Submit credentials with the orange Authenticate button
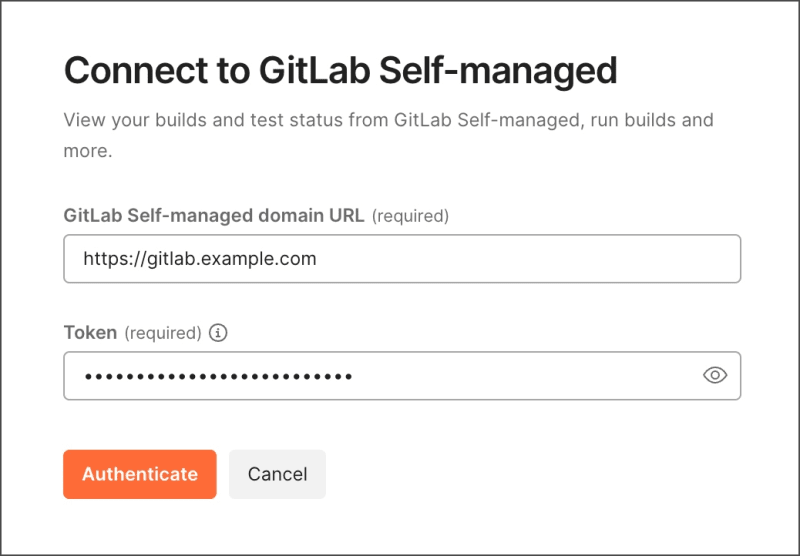Screen dimensions: 800x556 click(140, 474)
